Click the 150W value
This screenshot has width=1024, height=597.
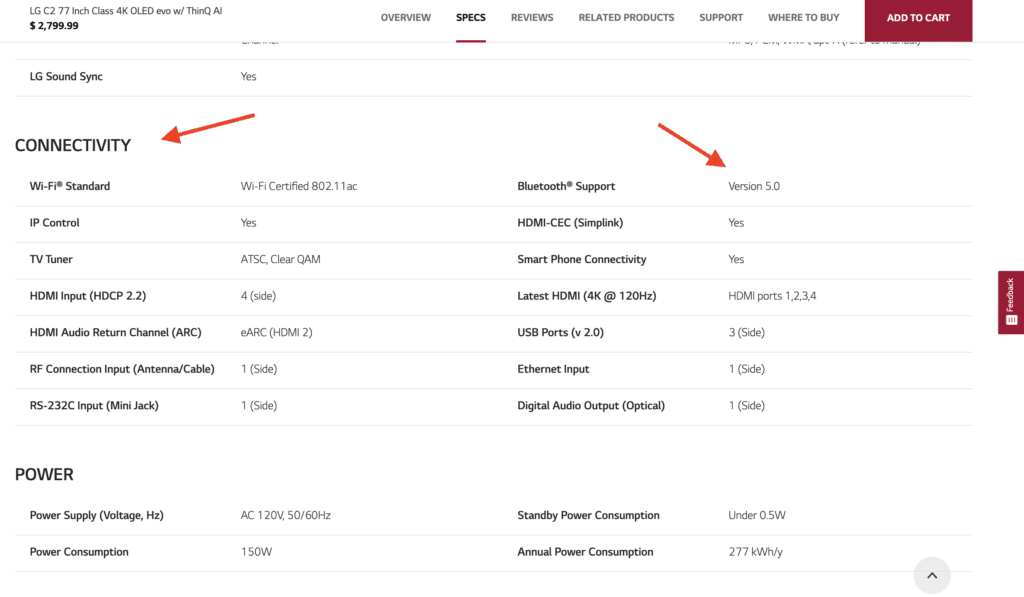[x=256, y=552]
